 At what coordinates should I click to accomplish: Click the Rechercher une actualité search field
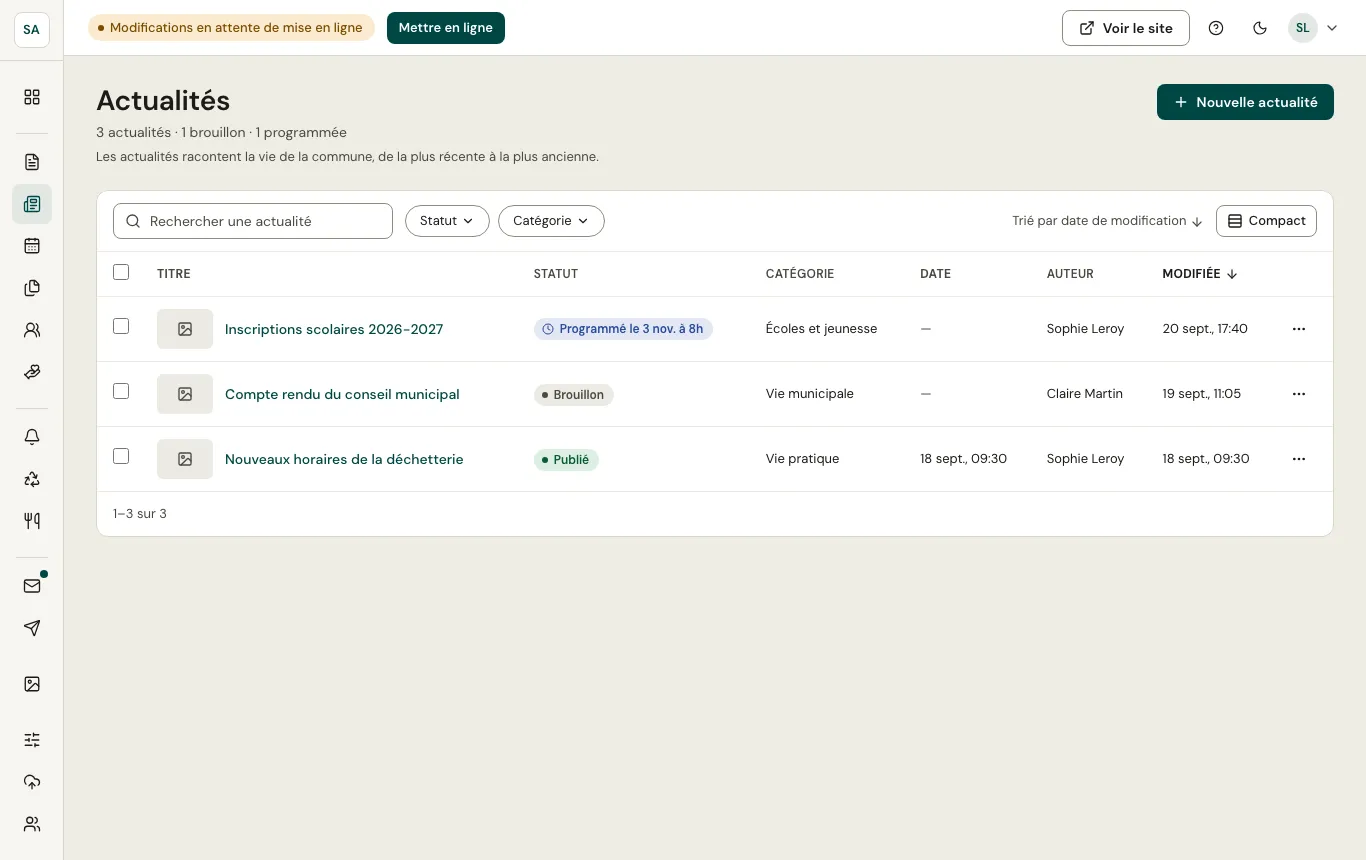pos(253,221)
